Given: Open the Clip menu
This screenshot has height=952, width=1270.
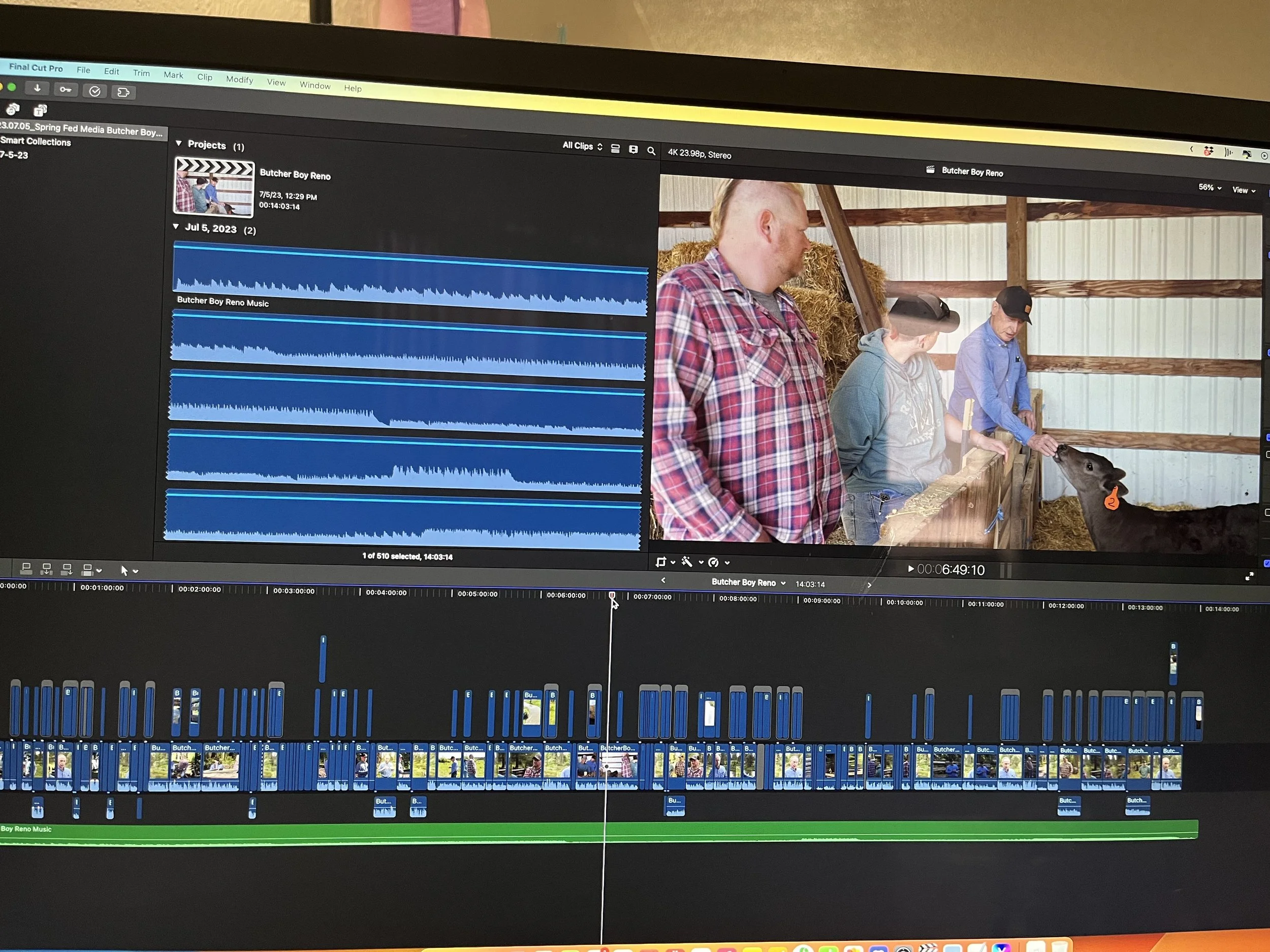Looking at the screenshot, I should [x=205, y=77].
